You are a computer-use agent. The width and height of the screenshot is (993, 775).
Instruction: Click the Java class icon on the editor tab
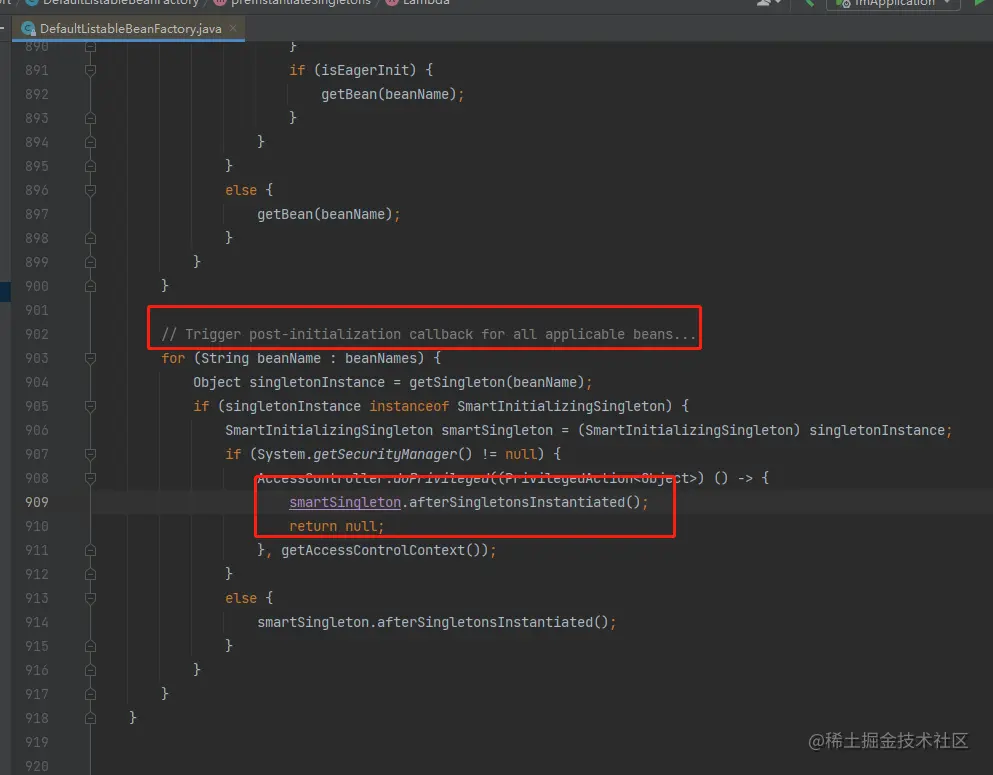pos(28,28)
